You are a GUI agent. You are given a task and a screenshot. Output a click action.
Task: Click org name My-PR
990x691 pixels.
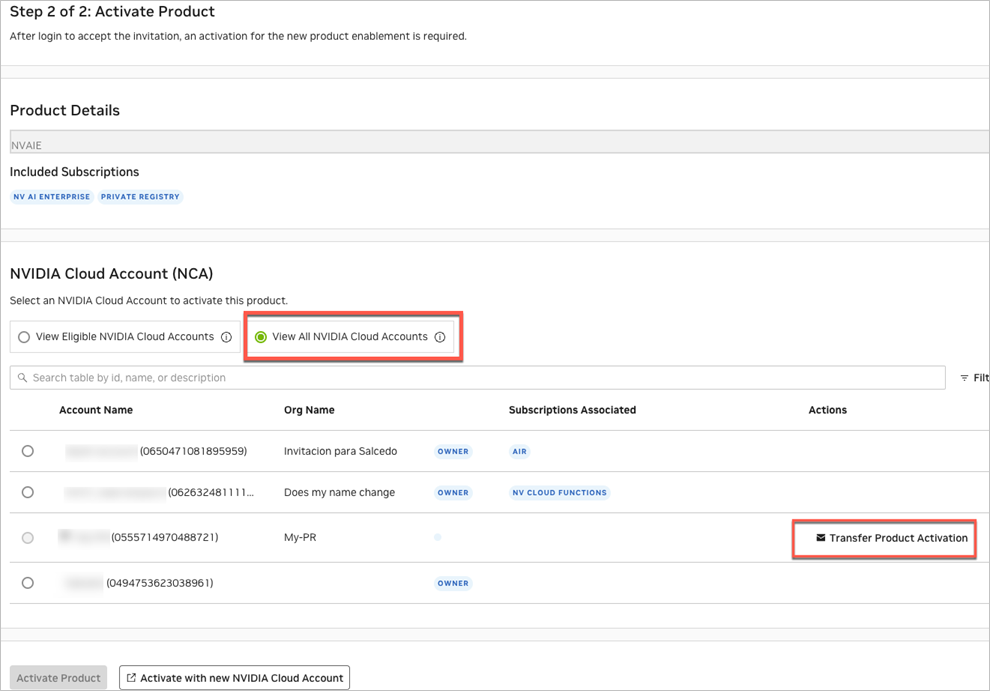(x=301, y=538)
